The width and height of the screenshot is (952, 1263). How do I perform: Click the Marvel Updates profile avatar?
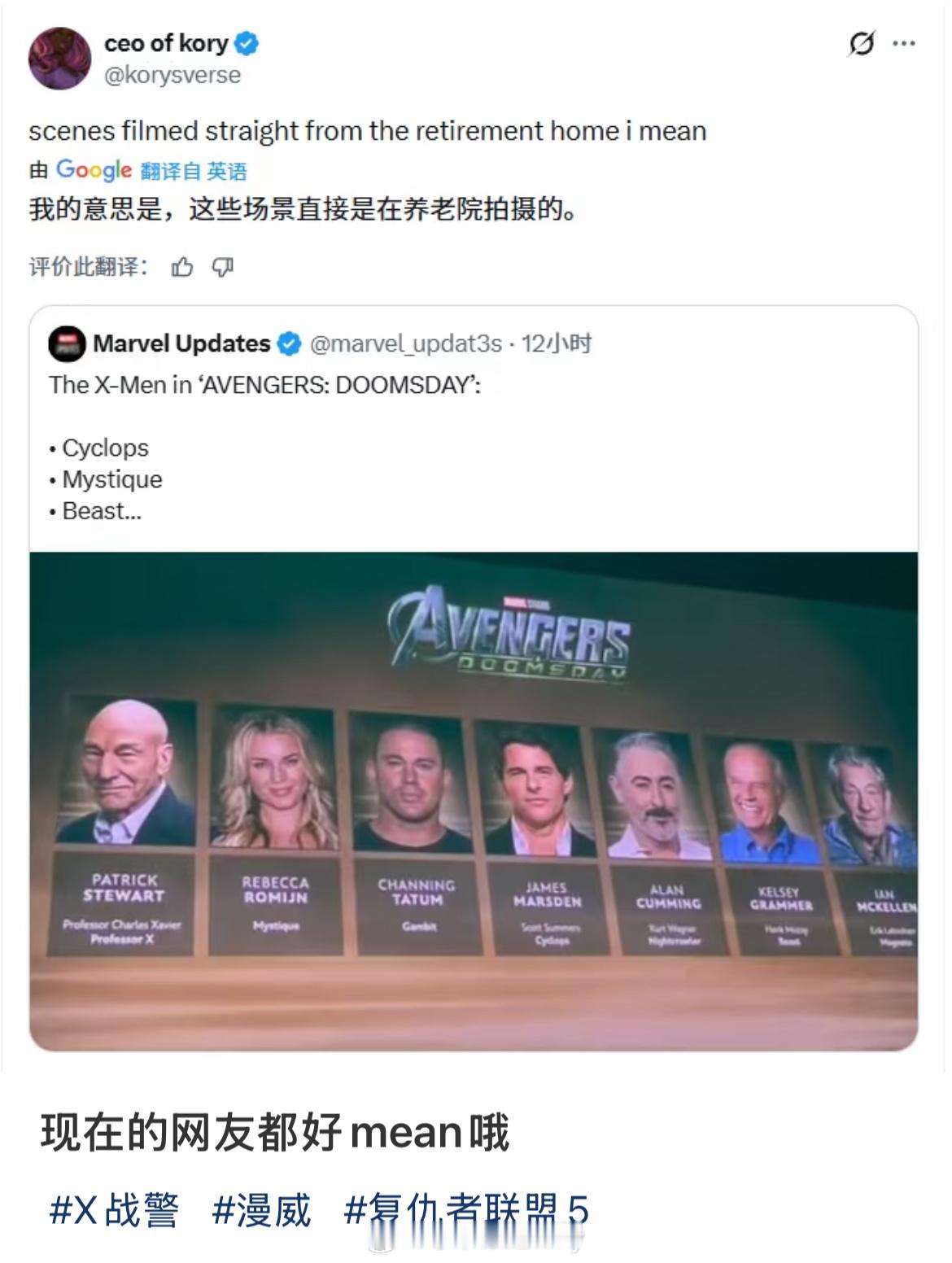66,344
